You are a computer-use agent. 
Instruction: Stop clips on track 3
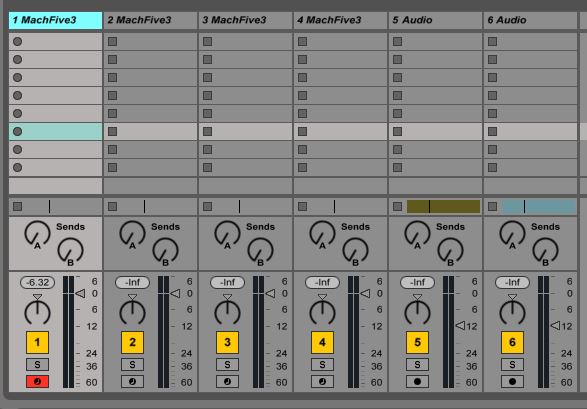(207, 206)
